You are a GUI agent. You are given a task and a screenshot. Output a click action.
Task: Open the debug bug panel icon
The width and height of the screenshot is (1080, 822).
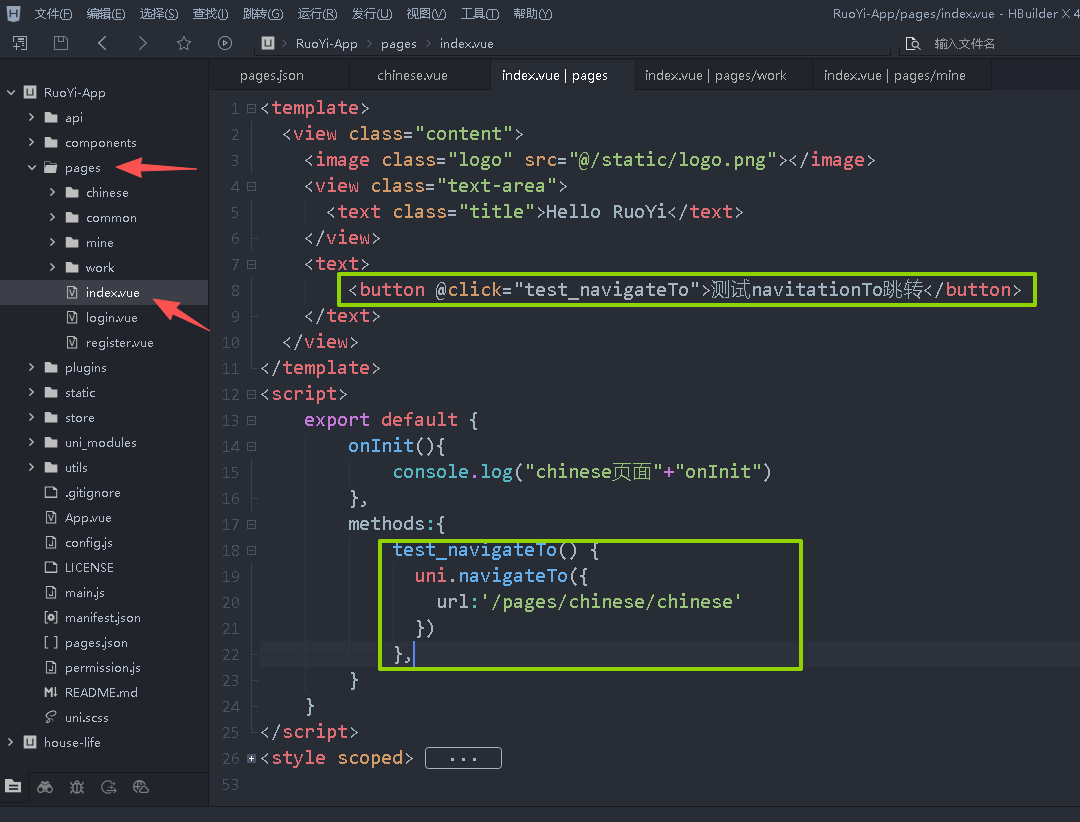[x=77, y=787]
